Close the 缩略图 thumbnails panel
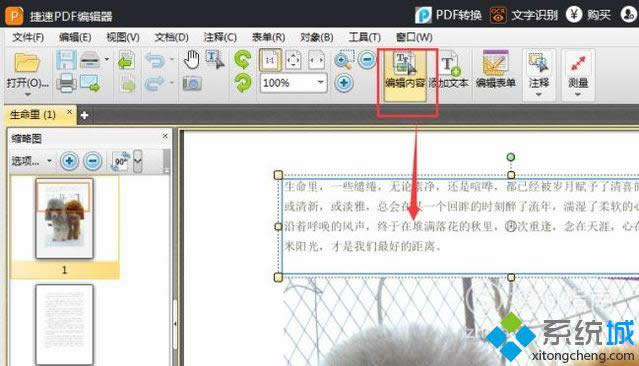Screen dimensions: 639x366 click(165, 136)
